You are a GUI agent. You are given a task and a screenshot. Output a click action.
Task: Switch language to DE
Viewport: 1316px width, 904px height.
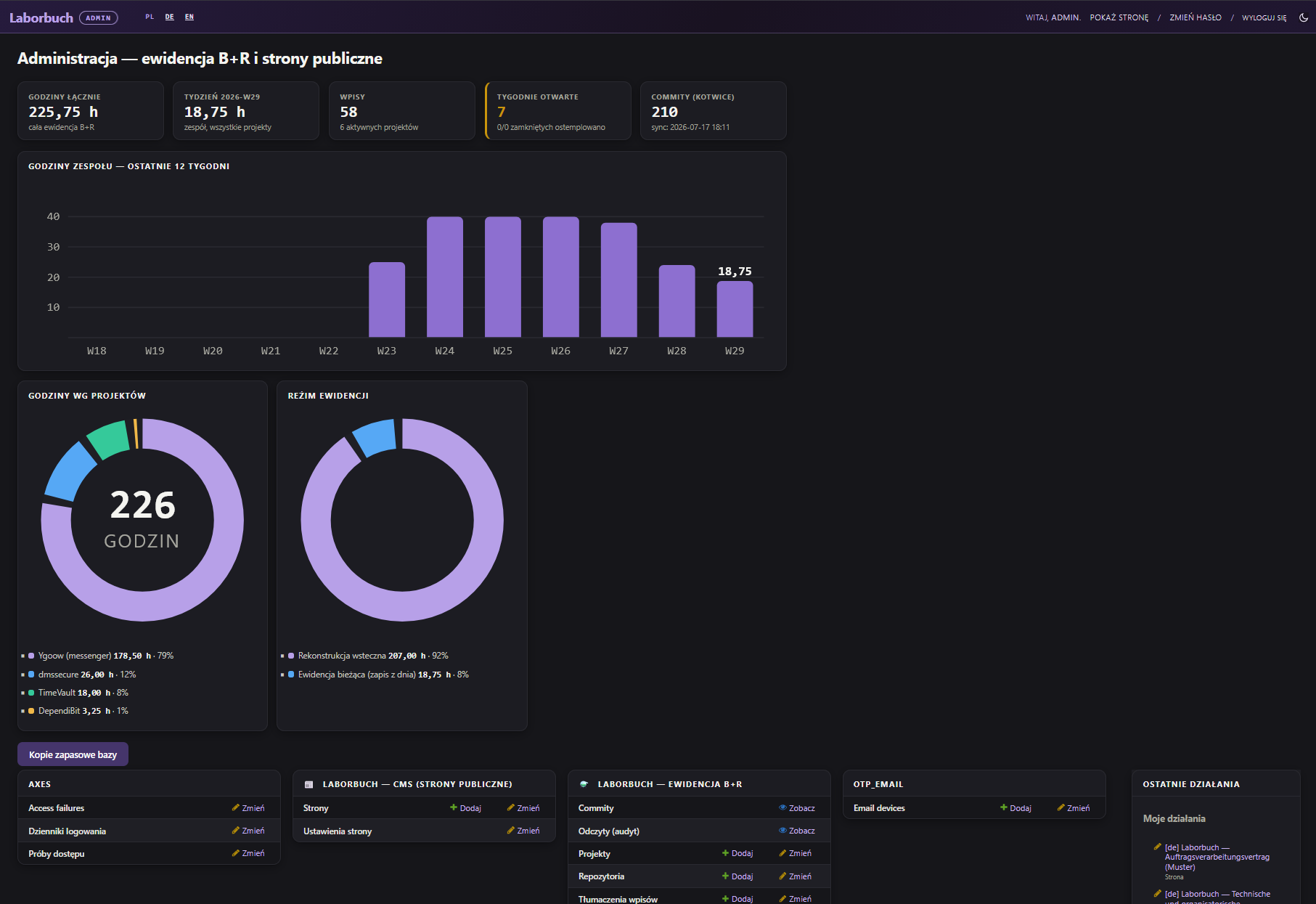pos(169,17)
